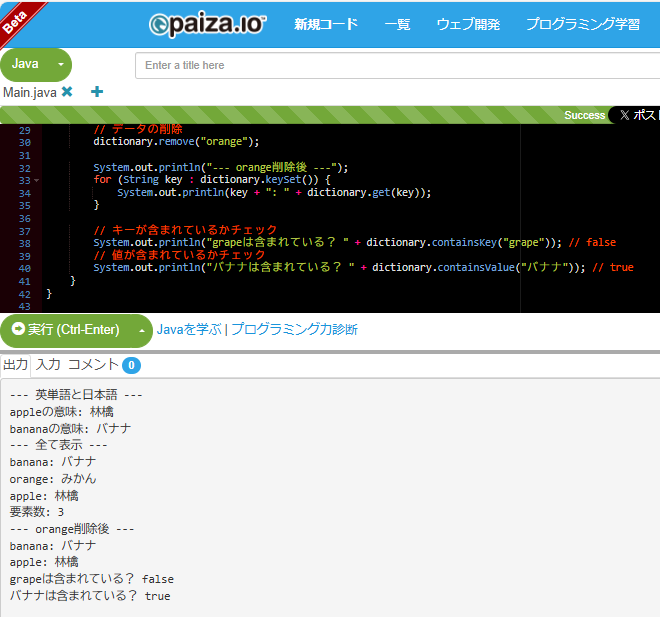Image resolution: width=660 pixels, height=617 pixels.
Task: Go to ウェブ開発 in the header
Action: coord(468,24)
